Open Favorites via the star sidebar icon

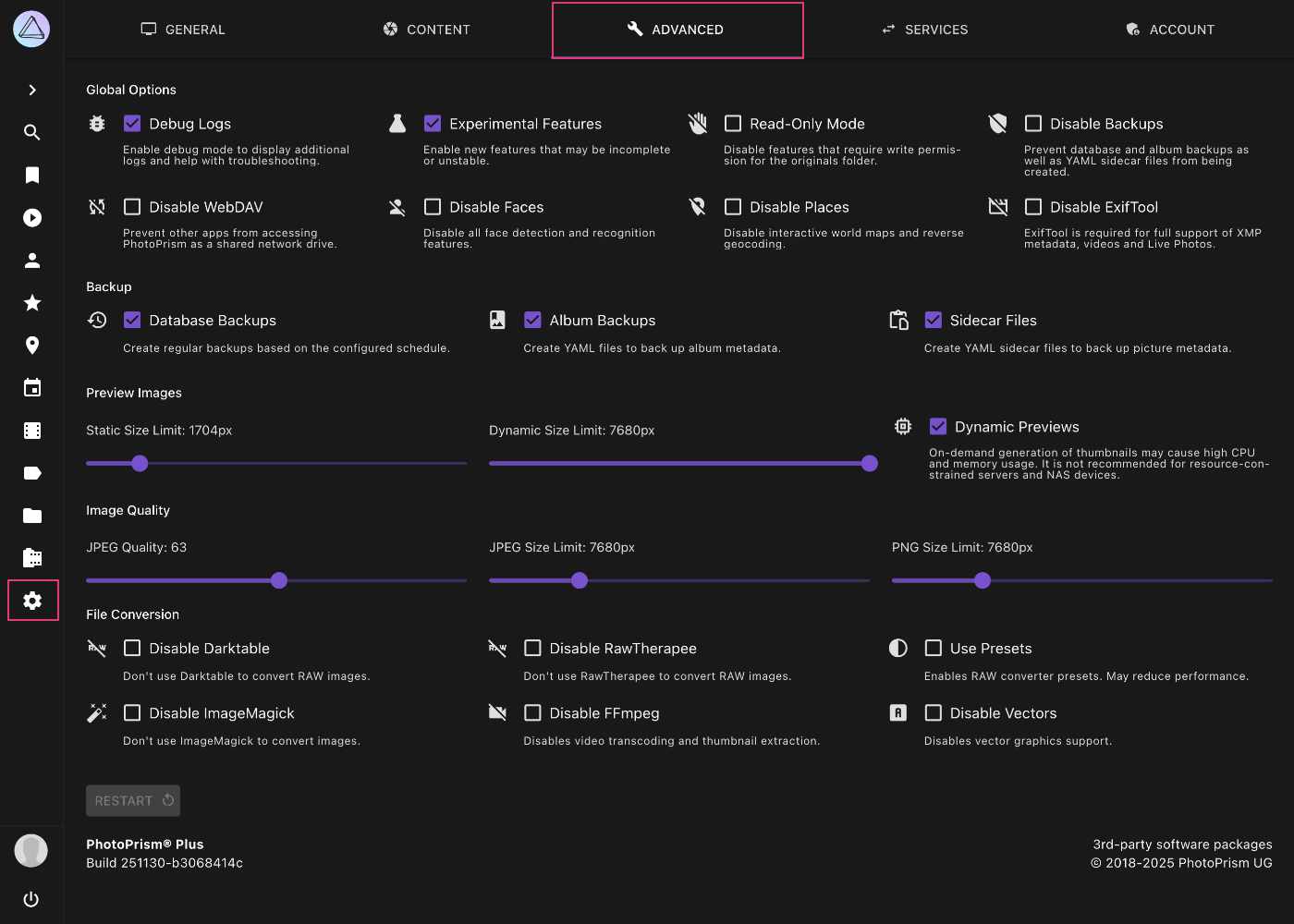tap(32, 303)
